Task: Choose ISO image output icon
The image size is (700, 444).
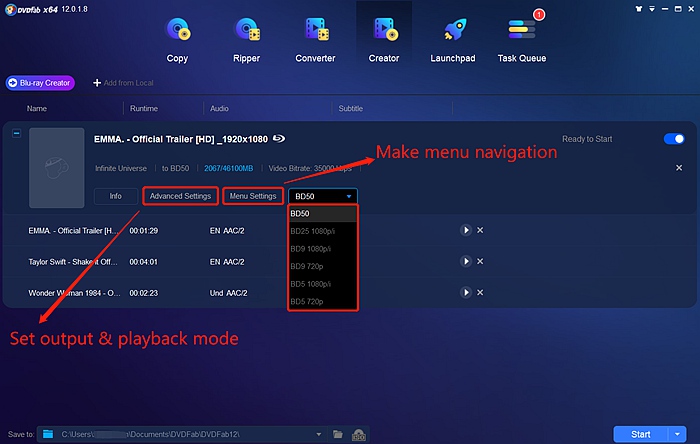Action: coord(359,434)
